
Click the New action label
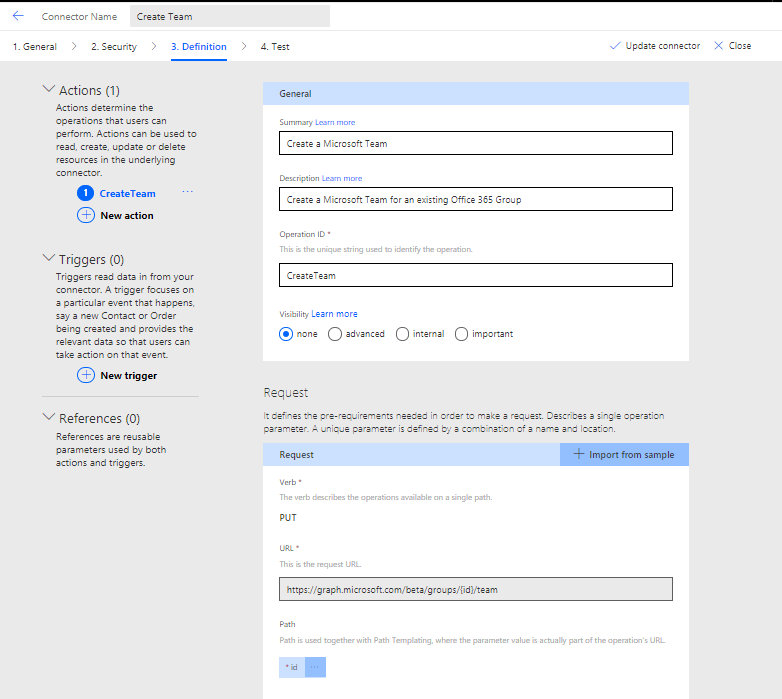[x=127, y=216]
